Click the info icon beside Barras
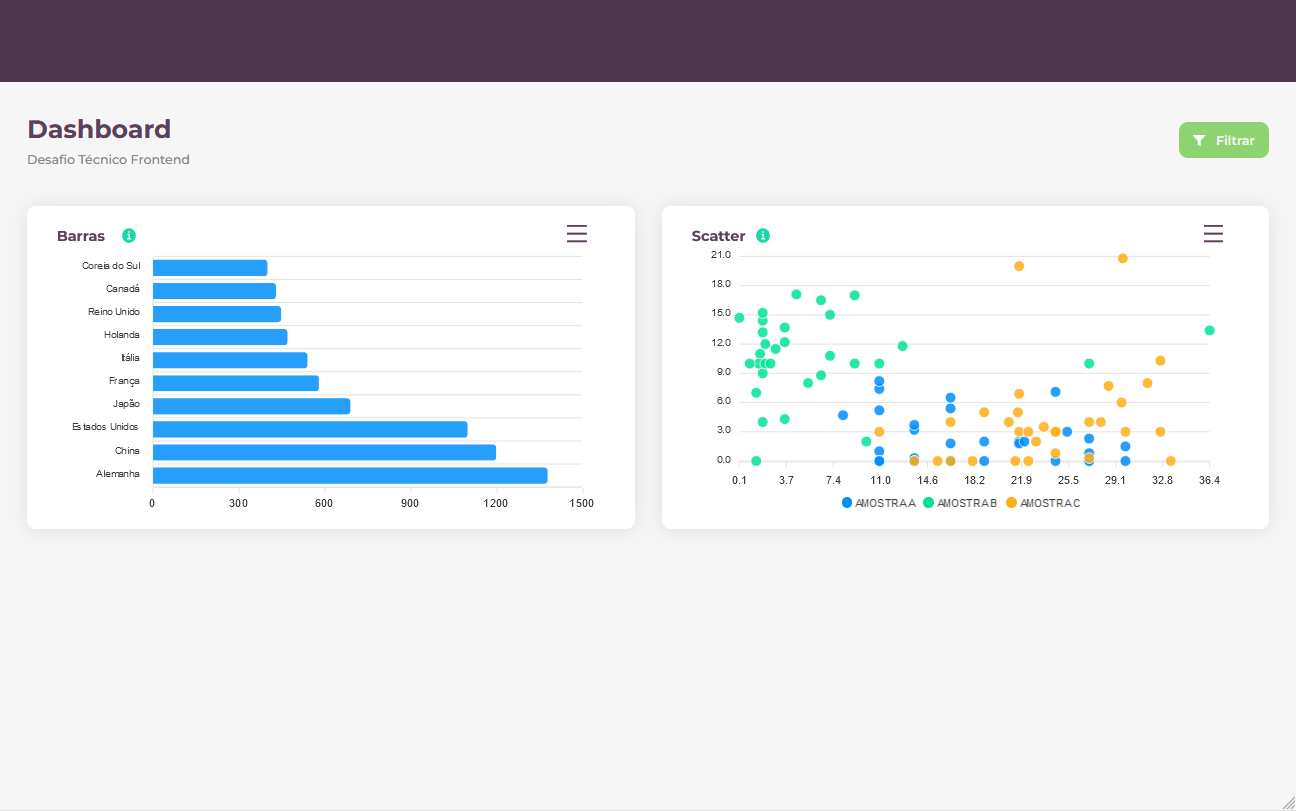1296x811 pixels. (x=129, y=236)
